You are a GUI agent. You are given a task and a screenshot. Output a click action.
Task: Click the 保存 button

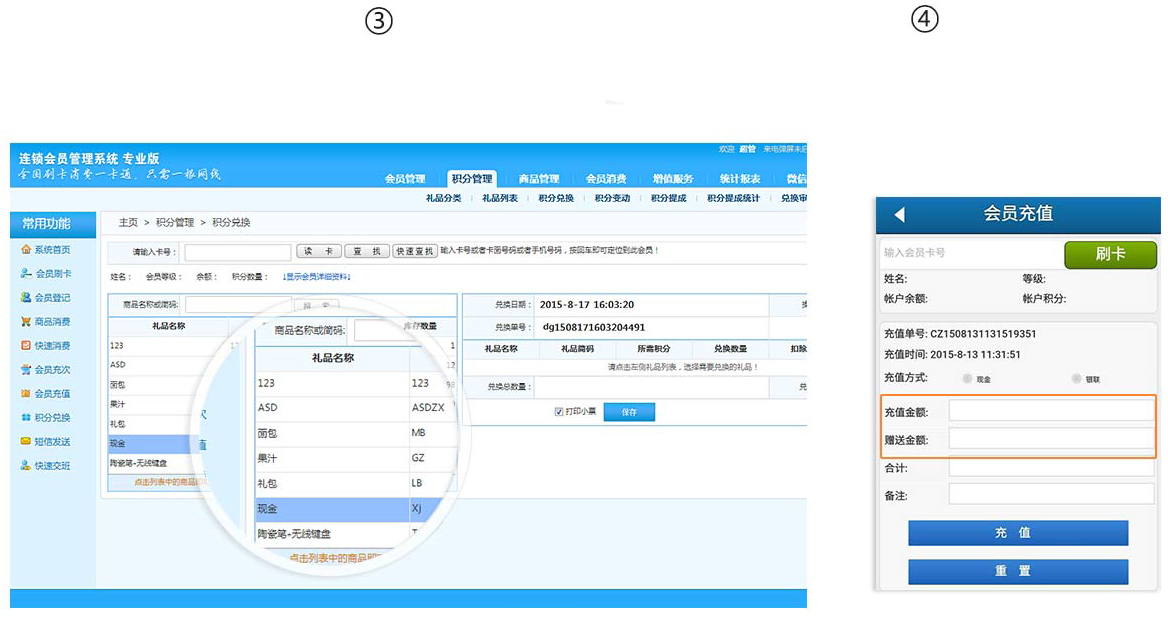(x=629, y=412)
